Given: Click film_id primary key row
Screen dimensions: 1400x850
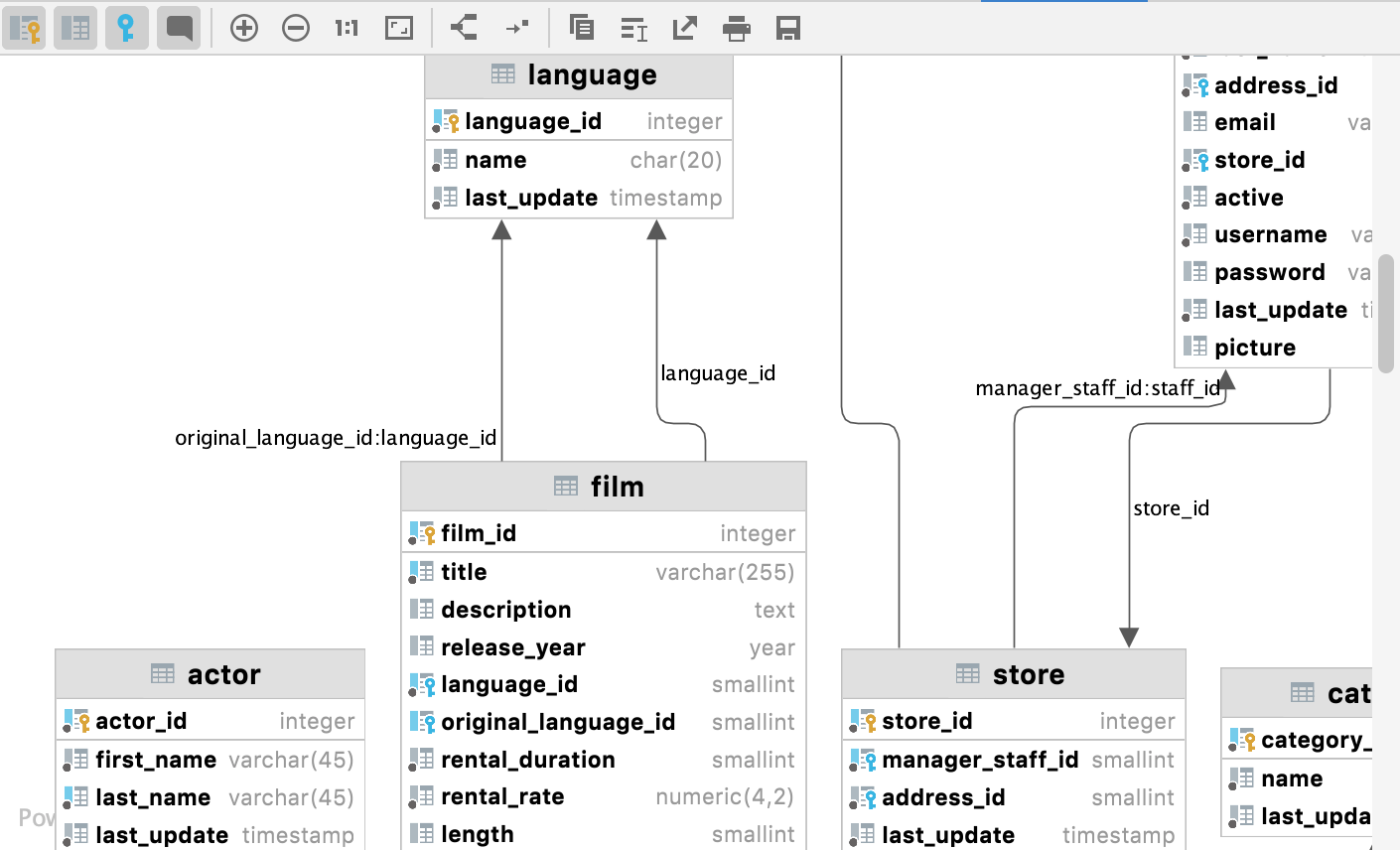Looking at the screenshot, I should coord(604,533).
